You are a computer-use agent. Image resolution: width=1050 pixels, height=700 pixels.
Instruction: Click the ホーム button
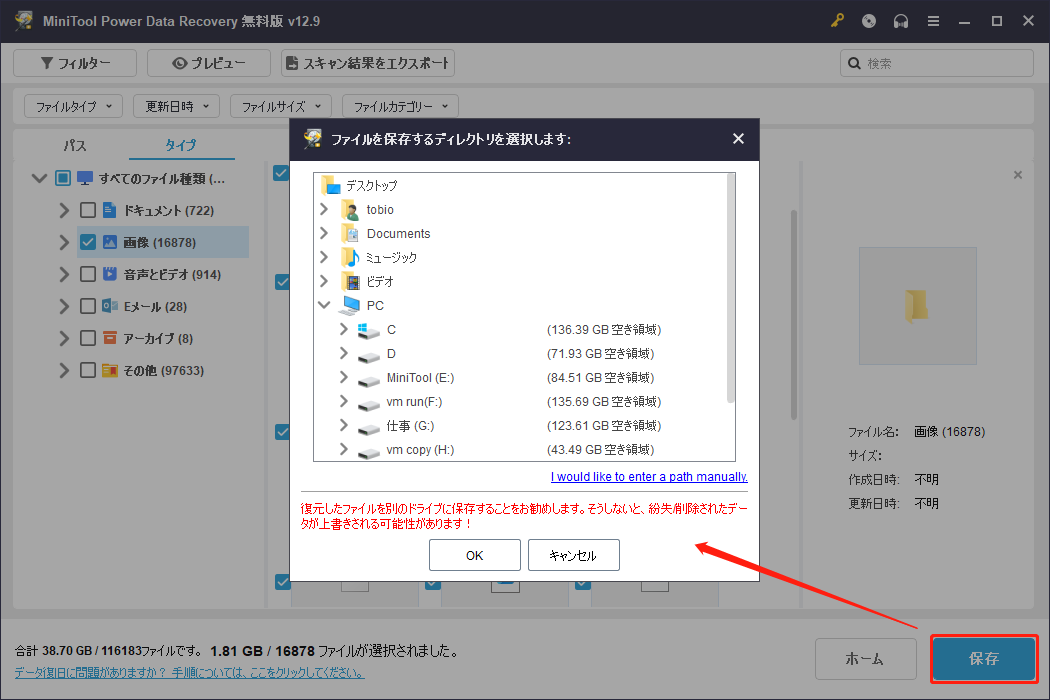865,659
